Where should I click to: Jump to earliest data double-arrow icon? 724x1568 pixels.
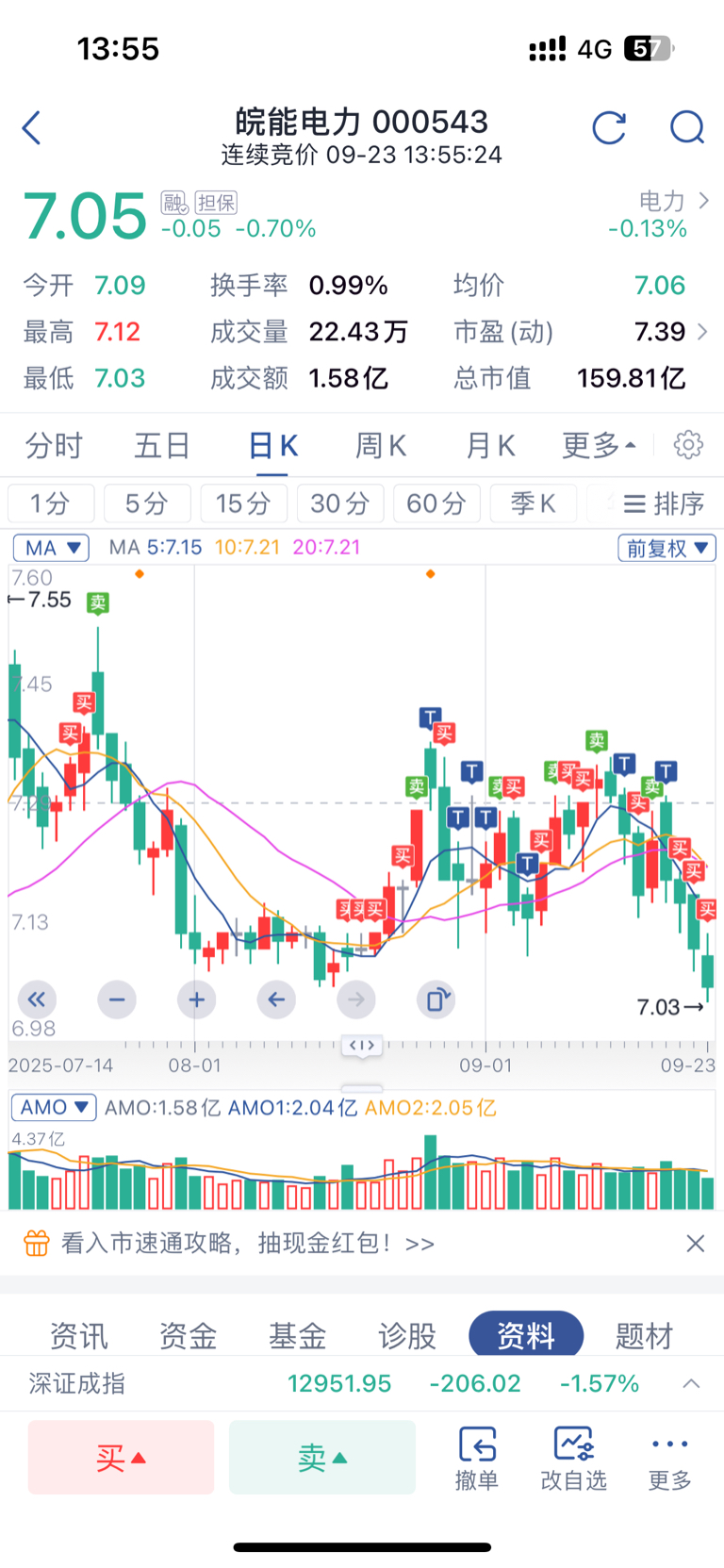point(37,999)
